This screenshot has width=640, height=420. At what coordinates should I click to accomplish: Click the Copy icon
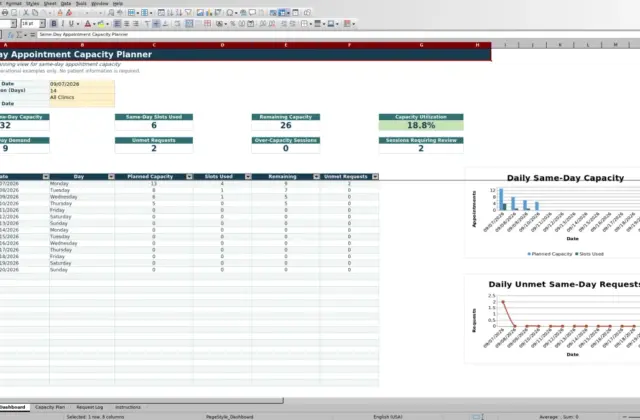(35, 13)
